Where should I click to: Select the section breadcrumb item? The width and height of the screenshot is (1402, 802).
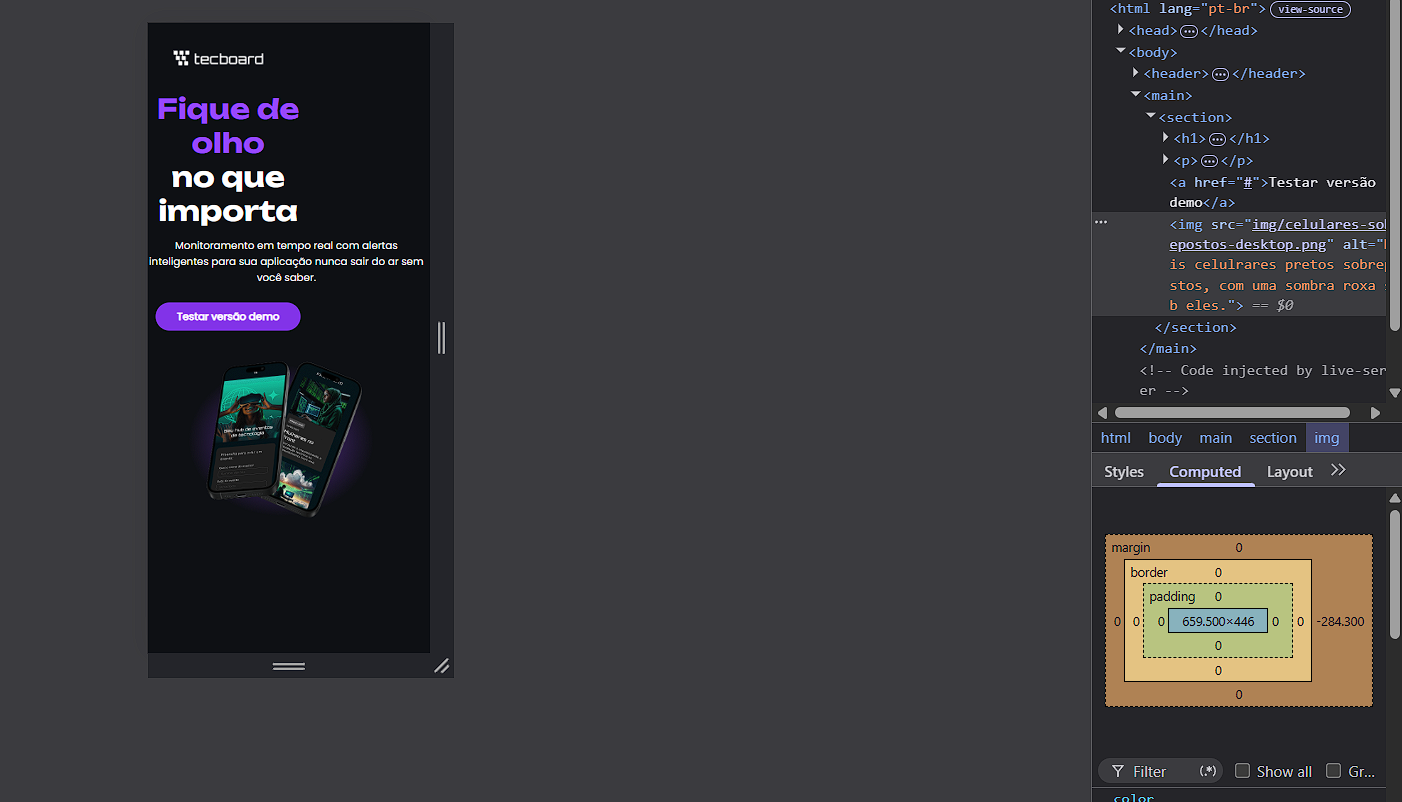pyautogui.click(x=1273, y=438)
